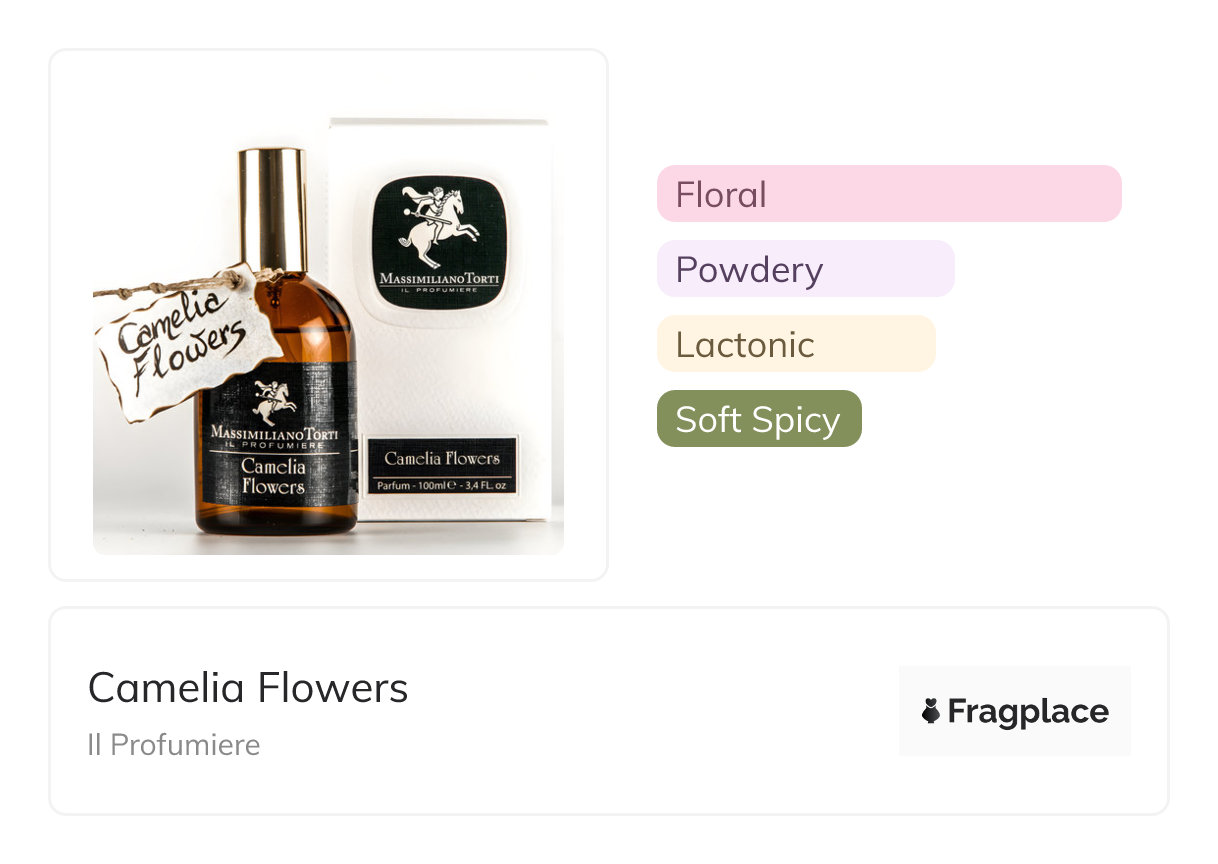This screenshot has width=1218, height=864.
Task: Click the Parfum 100ml text on box
Action: [441, 486]
